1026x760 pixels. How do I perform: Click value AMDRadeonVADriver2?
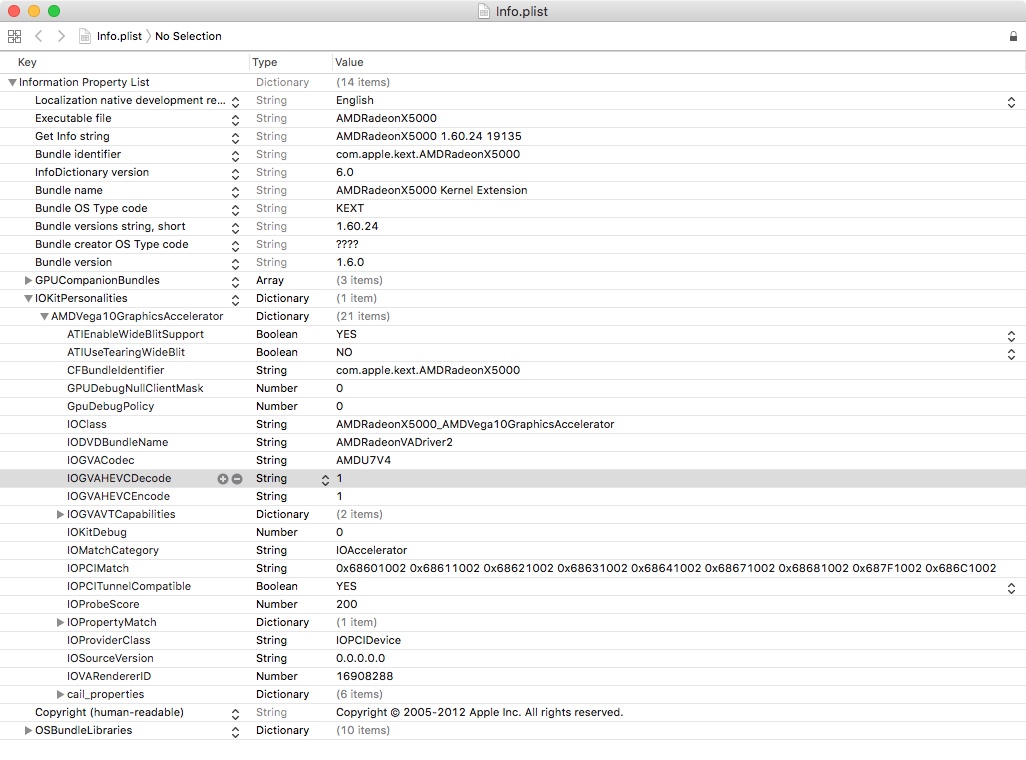pyautogui.click(x=395, y=443)
